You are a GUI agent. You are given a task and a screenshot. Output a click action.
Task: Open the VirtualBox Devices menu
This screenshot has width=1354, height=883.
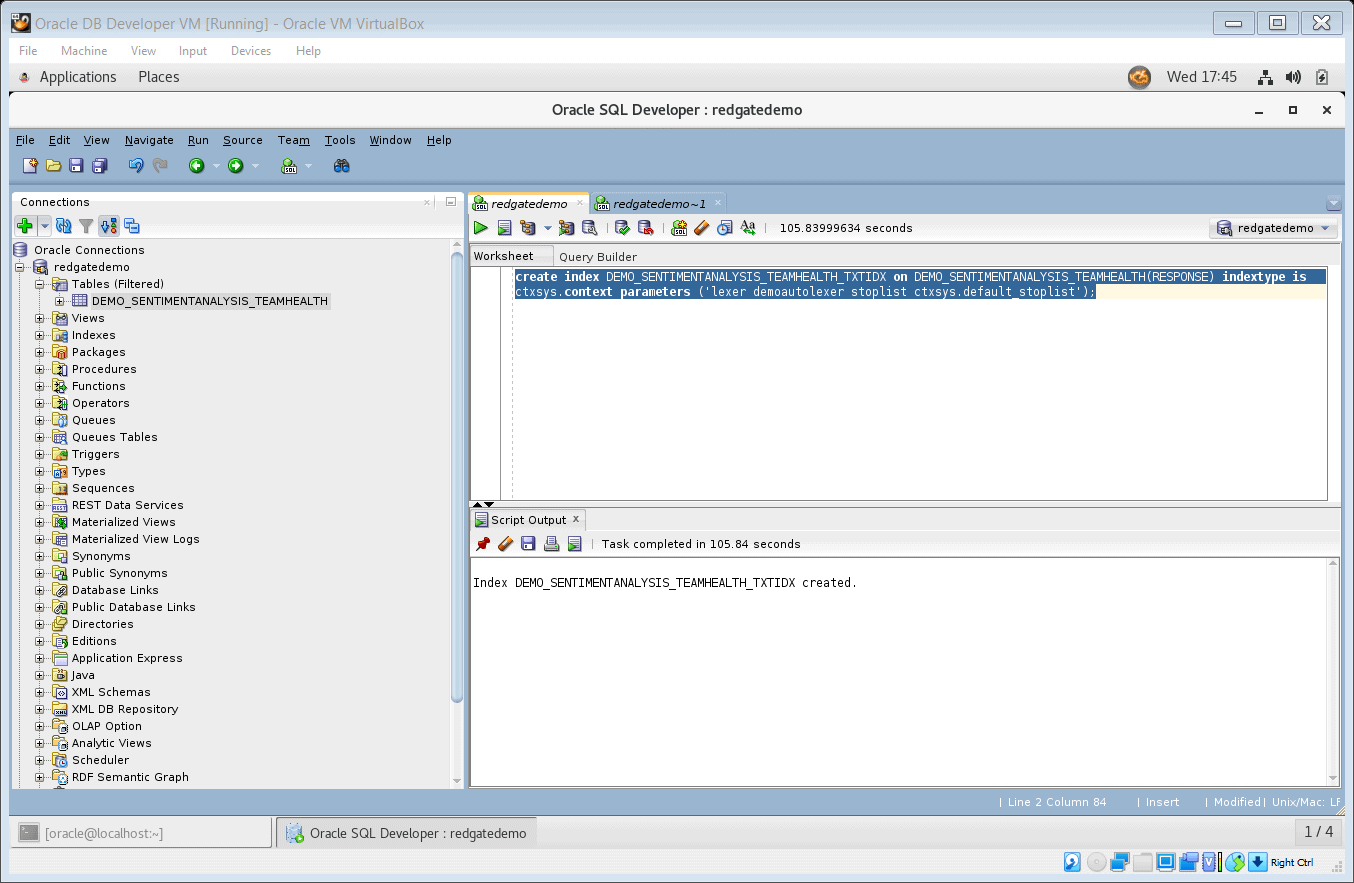250,51
